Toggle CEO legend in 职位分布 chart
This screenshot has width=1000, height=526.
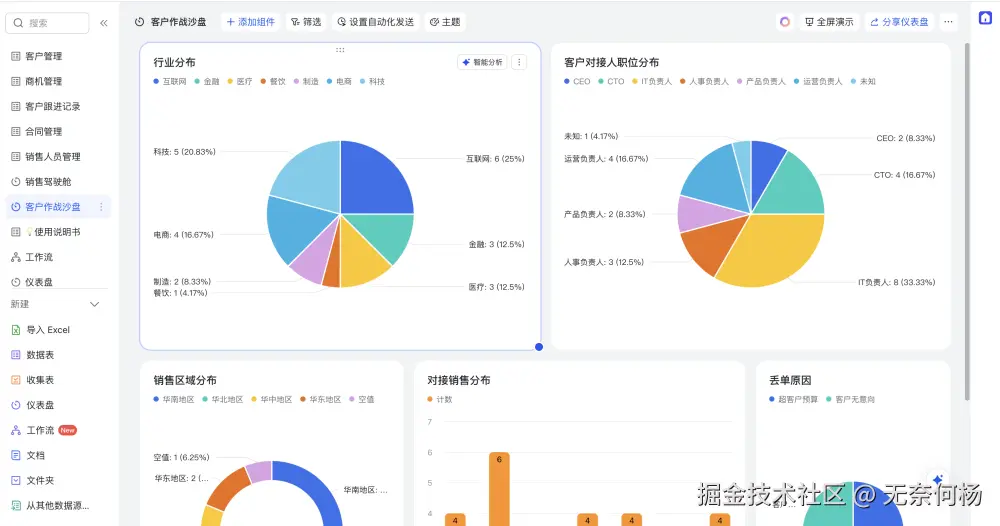point(577,82)
